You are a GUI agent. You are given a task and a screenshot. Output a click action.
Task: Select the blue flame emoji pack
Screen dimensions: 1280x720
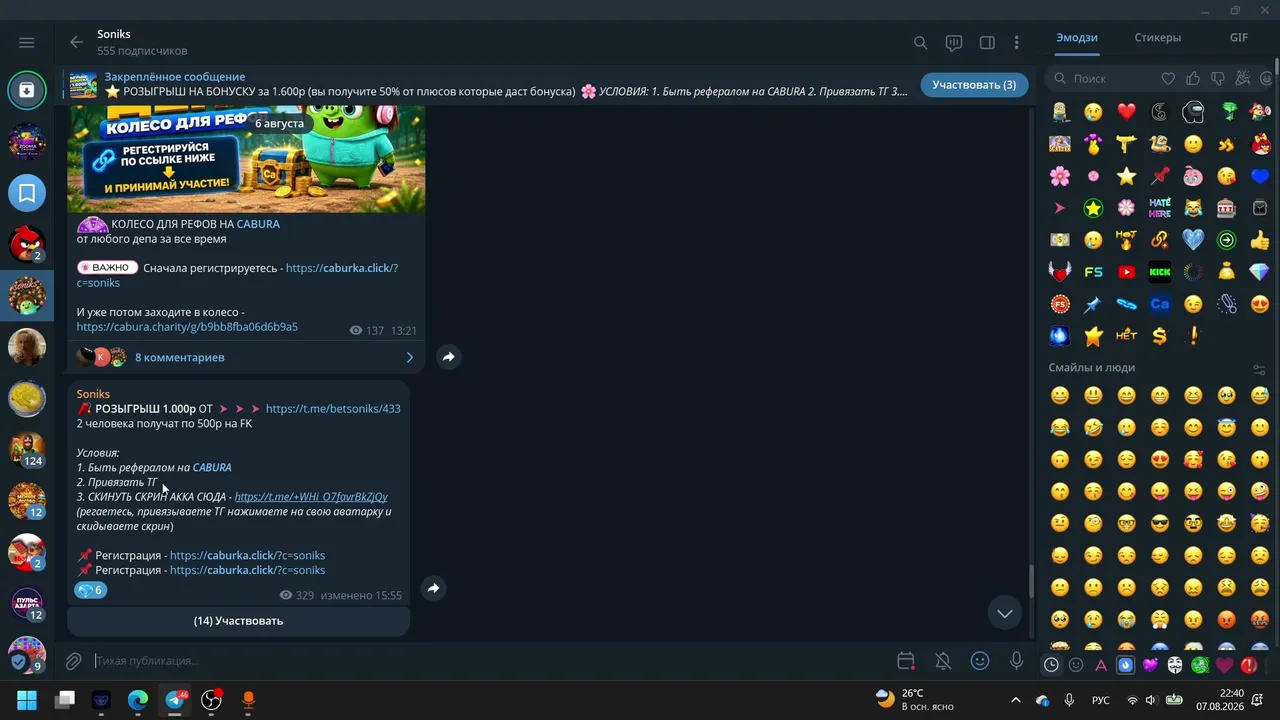pos(1126,665)
